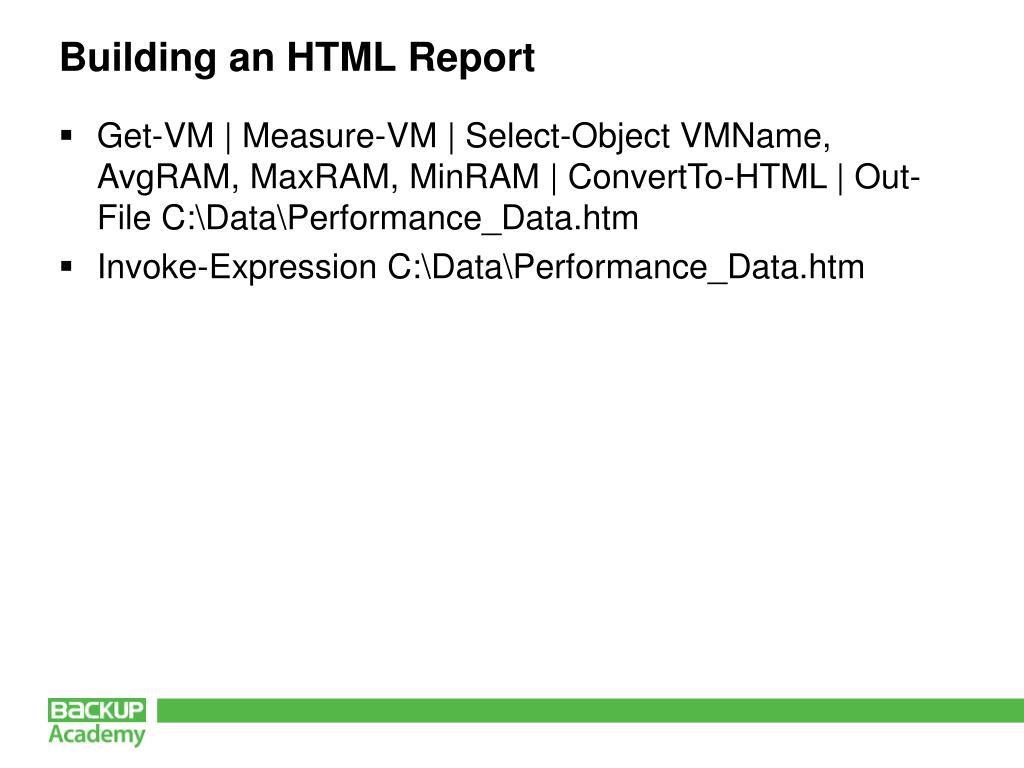Image resolution: width=1024 pixels, height=768 pixels.
Task: Click the AvgRAM property name
Action: click(167, 178)
